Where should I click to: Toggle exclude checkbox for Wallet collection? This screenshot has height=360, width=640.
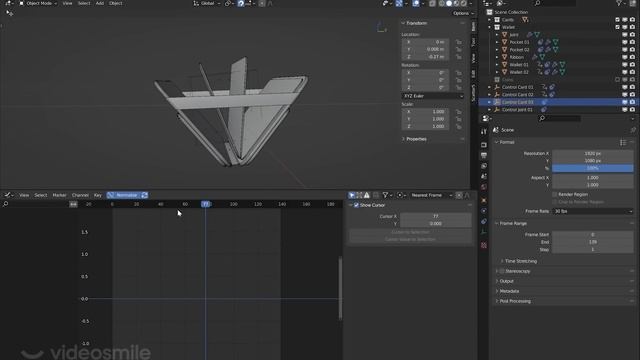click(618, 27)
